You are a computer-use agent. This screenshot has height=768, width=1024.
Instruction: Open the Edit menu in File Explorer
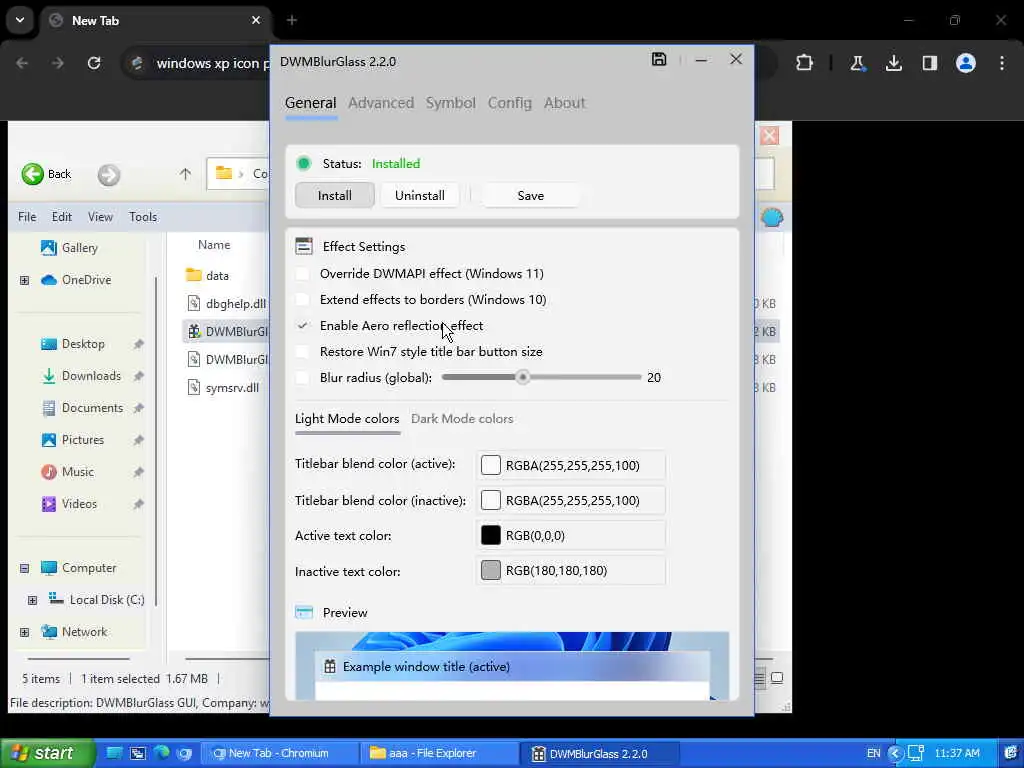62,217
